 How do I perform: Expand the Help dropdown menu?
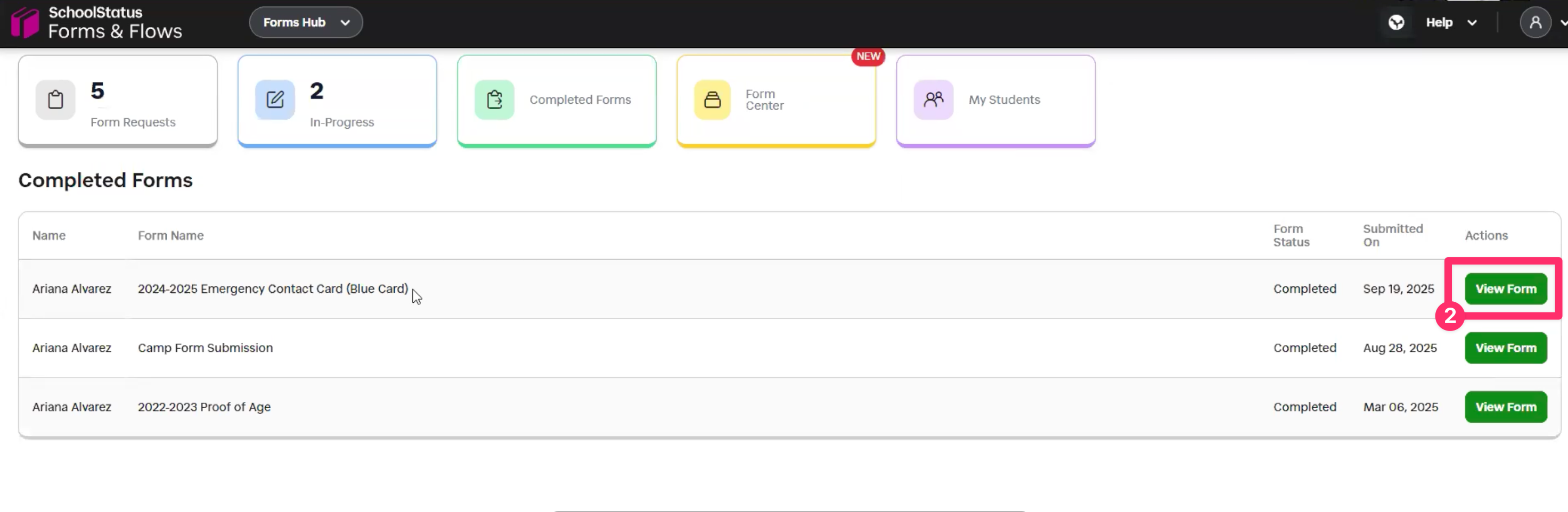pyautogui.click(x=1452, y=22)
